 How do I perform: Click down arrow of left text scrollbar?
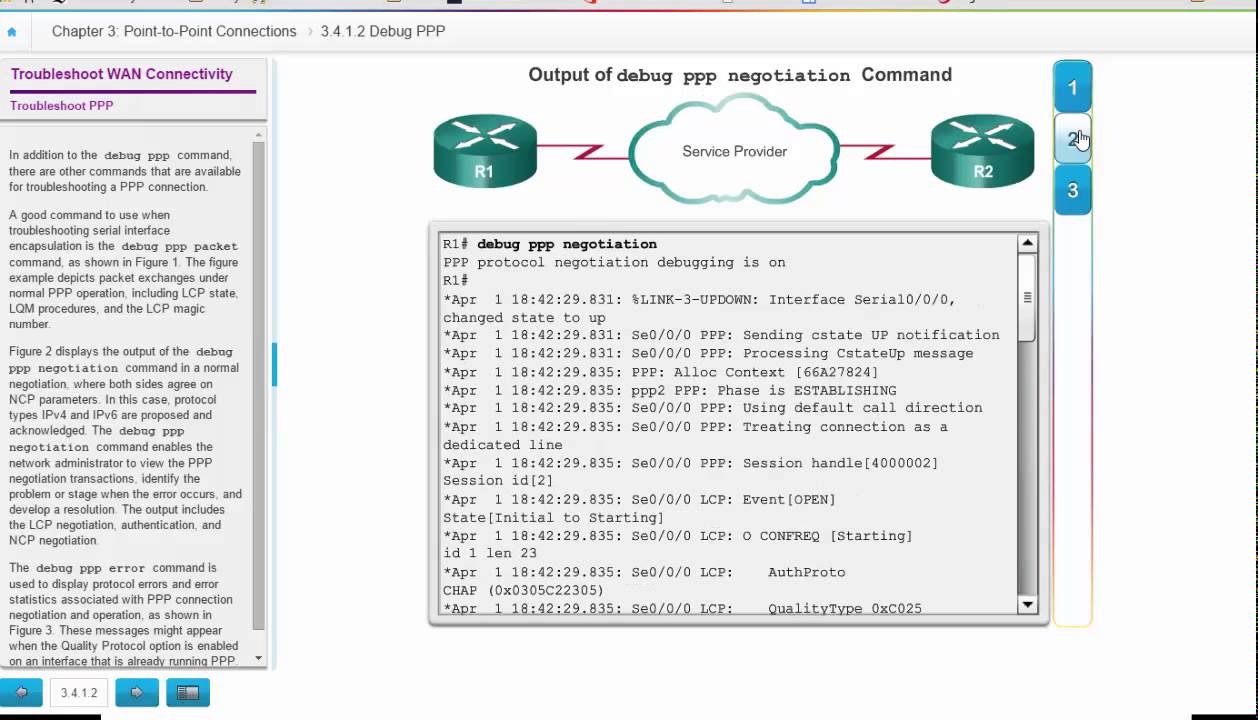[x=259, y=658]
